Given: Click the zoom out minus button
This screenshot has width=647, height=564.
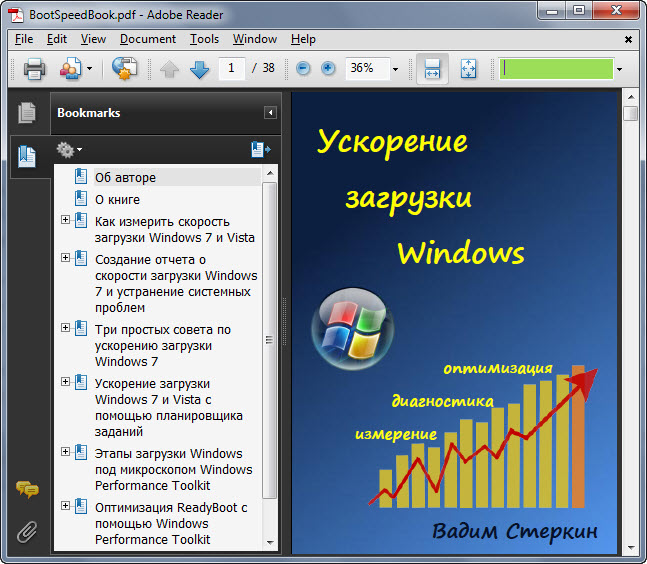Looking at the screenshot, I should tap(303, 68).
